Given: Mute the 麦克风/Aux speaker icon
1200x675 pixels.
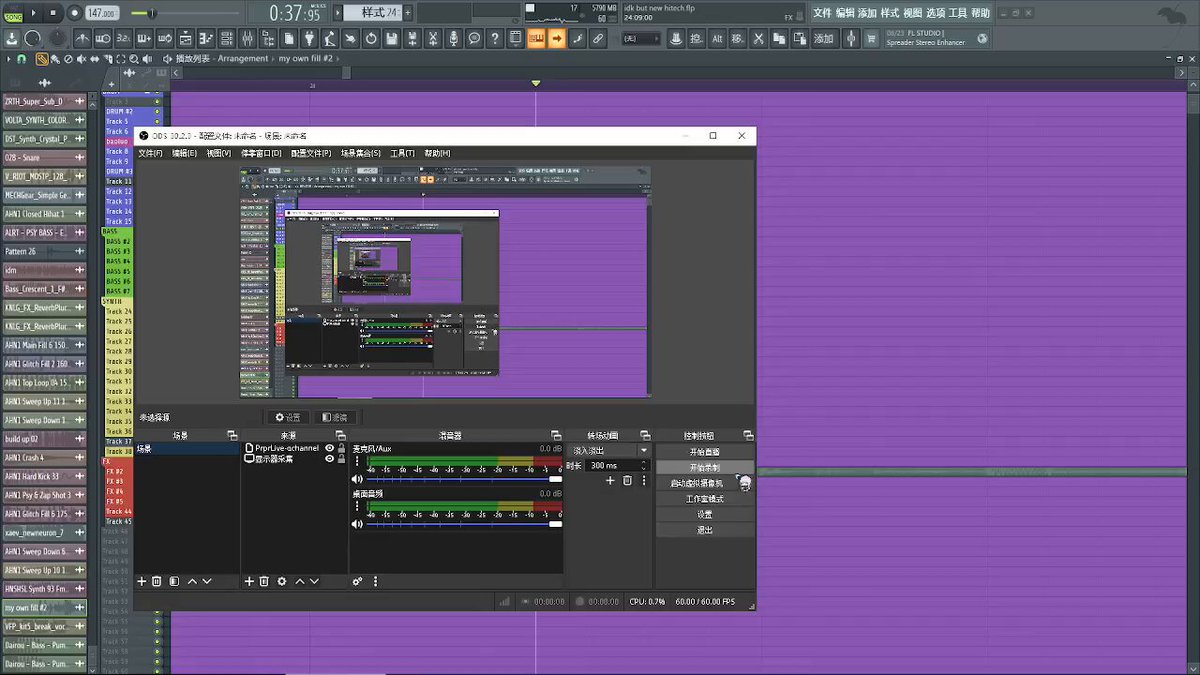Looking at the screenshot, I should coord(357,479).
